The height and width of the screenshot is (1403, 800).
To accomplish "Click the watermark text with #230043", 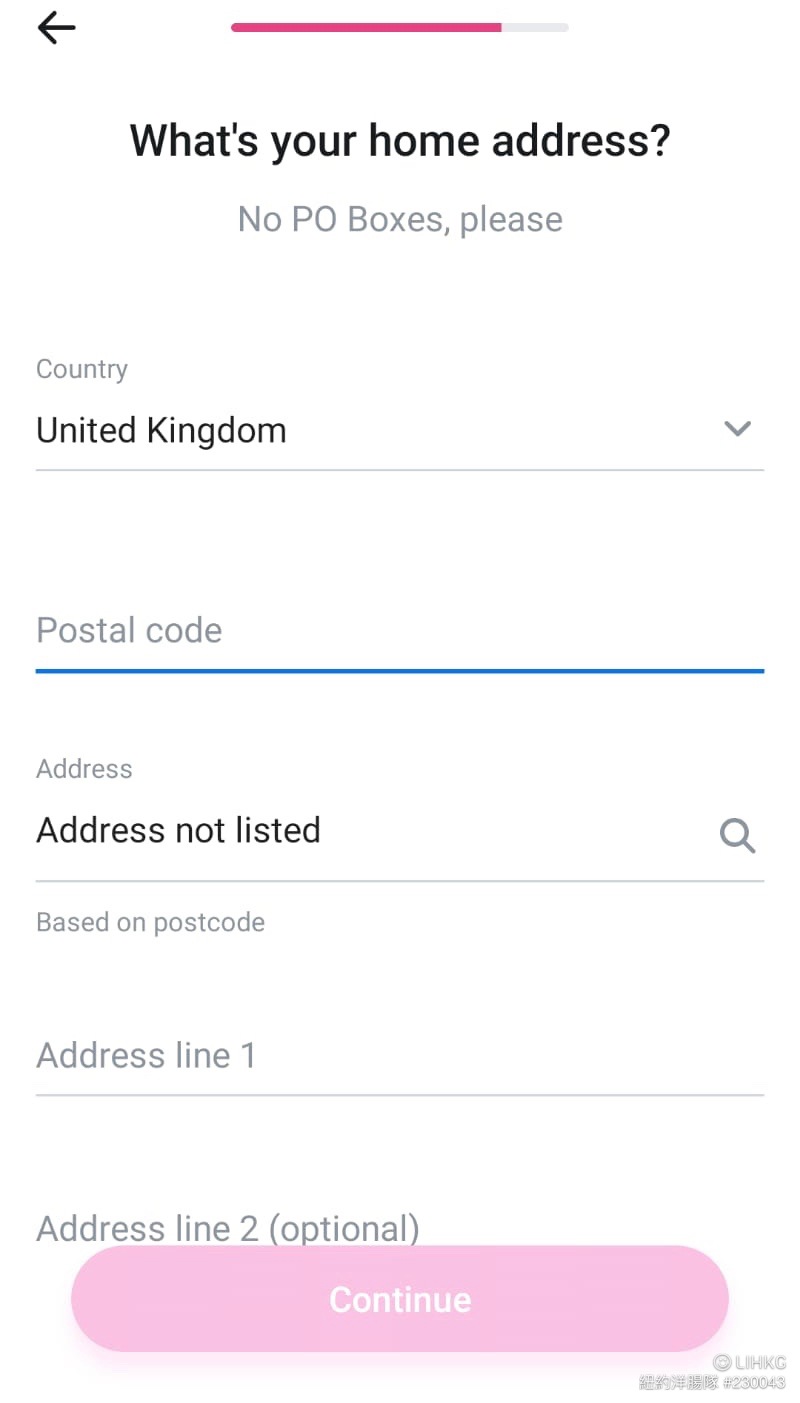I will 713,1383.
